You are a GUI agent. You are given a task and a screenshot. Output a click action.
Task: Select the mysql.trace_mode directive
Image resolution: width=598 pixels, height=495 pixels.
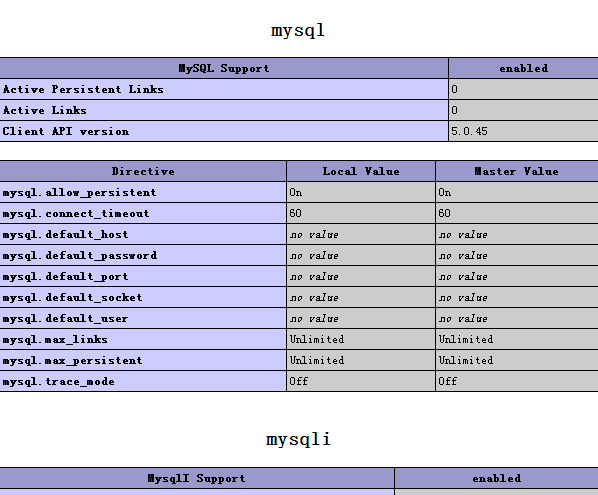click(58, 381)
